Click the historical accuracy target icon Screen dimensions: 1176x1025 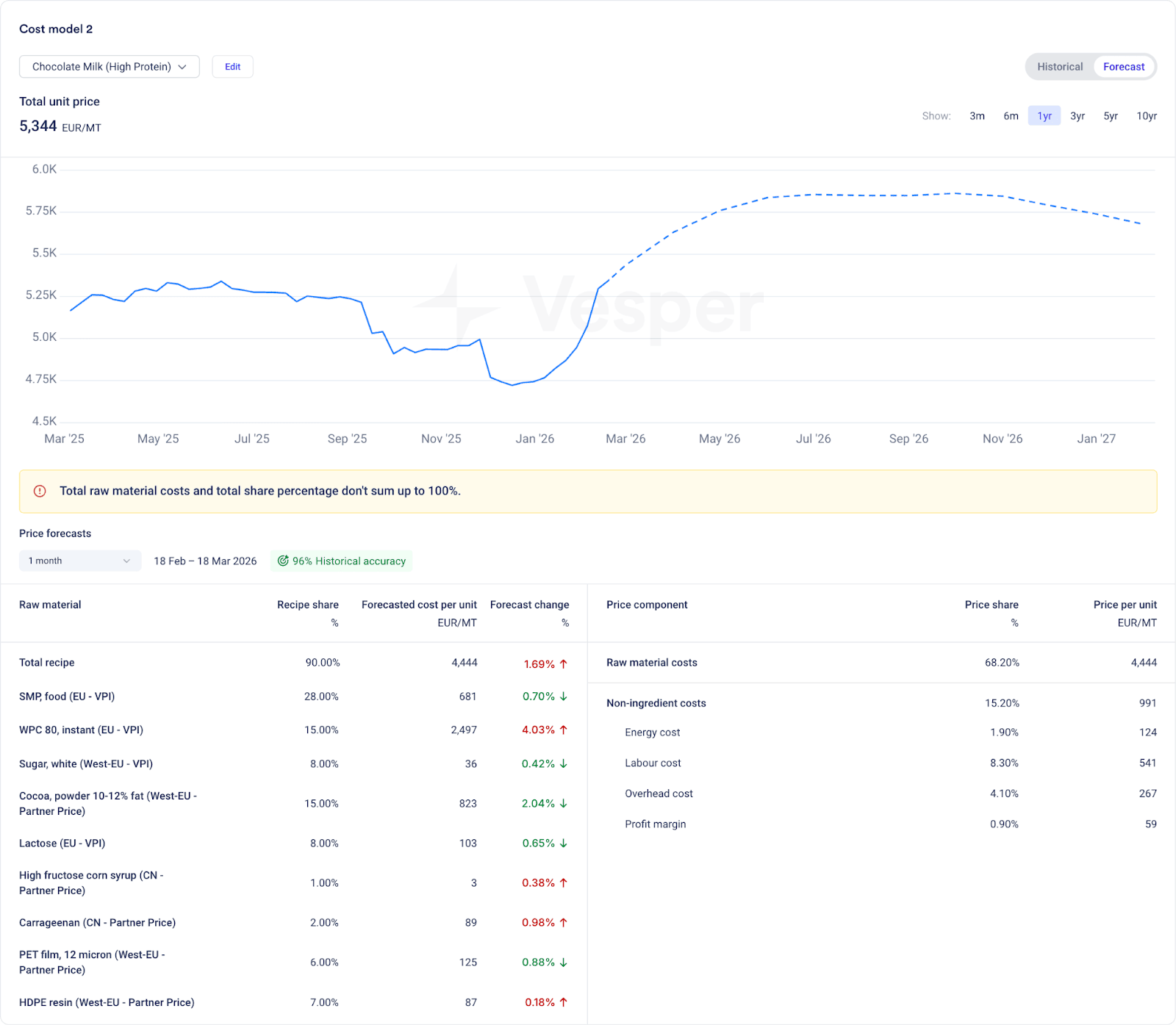click(283, 561)
